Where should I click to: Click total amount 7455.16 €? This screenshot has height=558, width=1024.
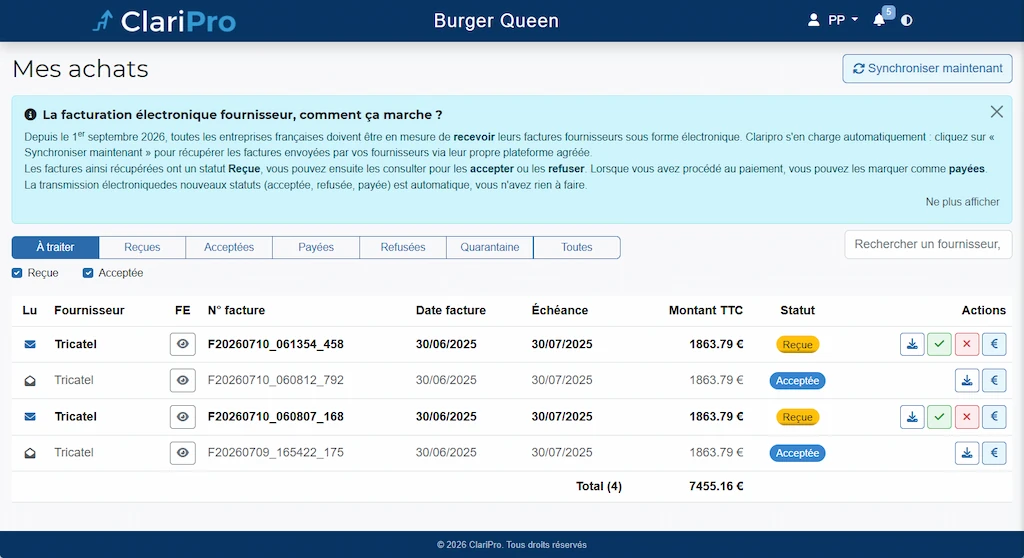(716, 486)
